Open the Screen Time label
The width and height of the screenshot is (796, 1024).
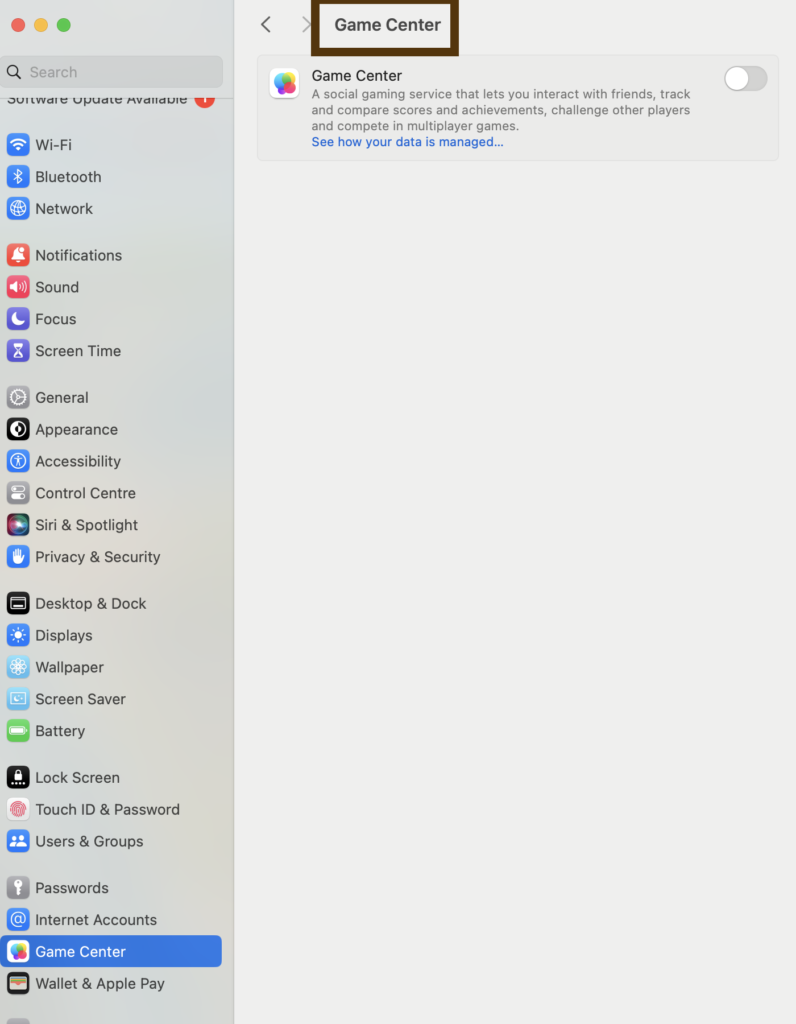point(78,351)
